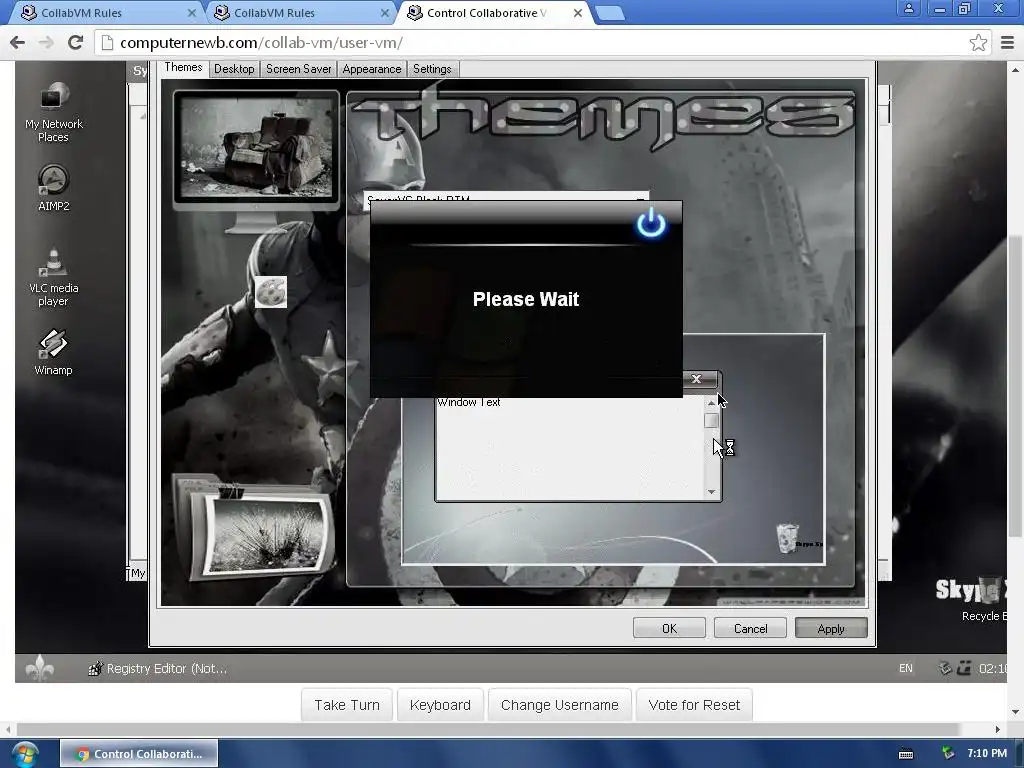1024x768 pixels.
Task: Click the up arrow of the preview window scrollbar
Action: [x=711, y=403]
